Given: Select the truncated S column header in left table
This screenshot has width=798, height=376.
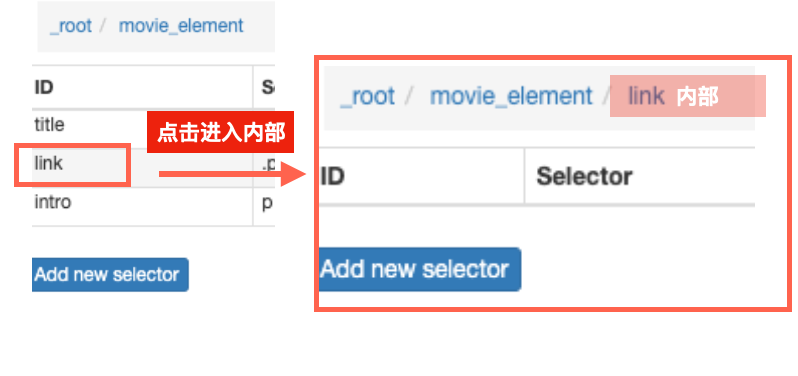Looking at the screenshot, I should click(x=268, y=88).
